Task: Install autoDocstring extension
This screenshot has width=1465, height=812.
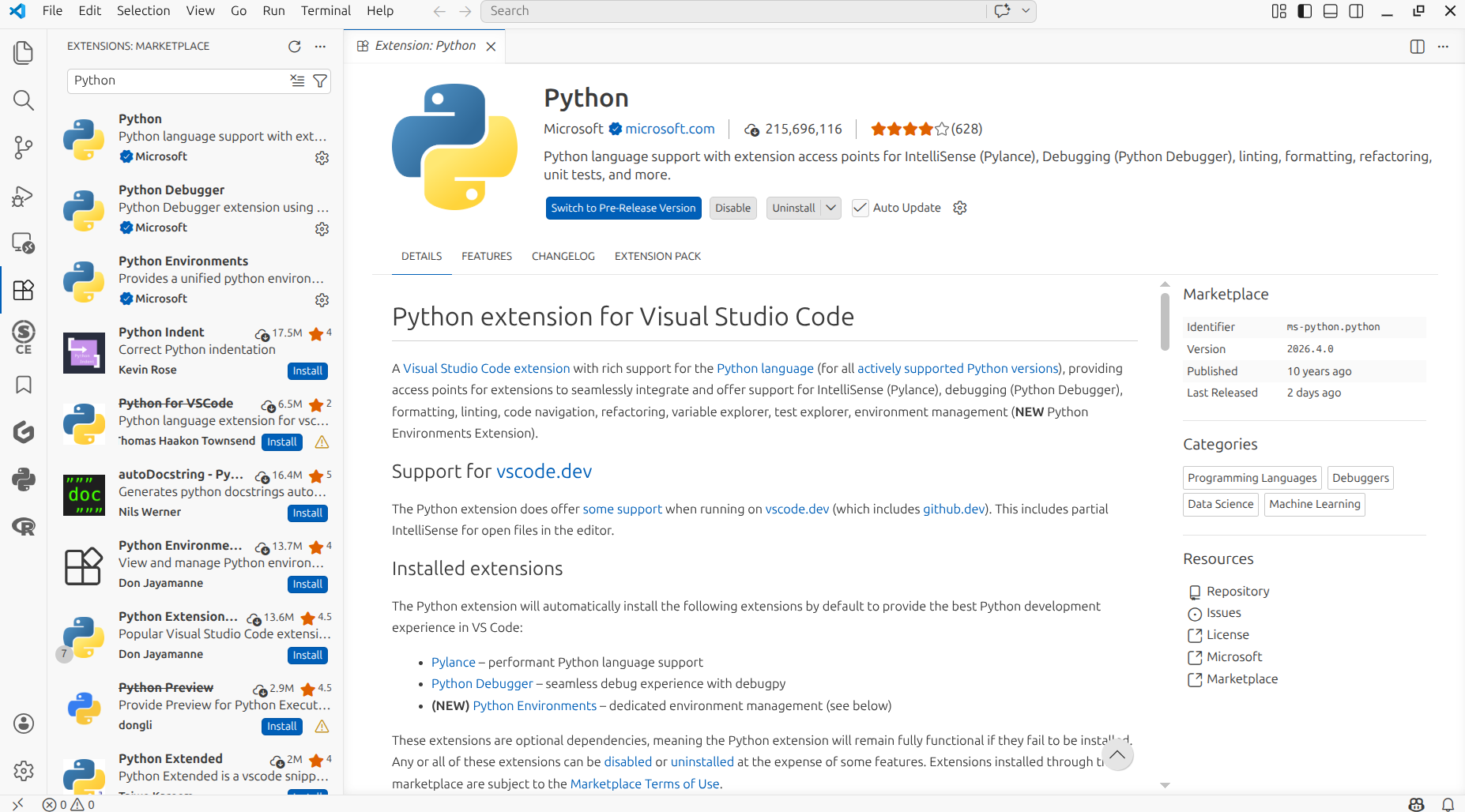Action: pos(307,513)
